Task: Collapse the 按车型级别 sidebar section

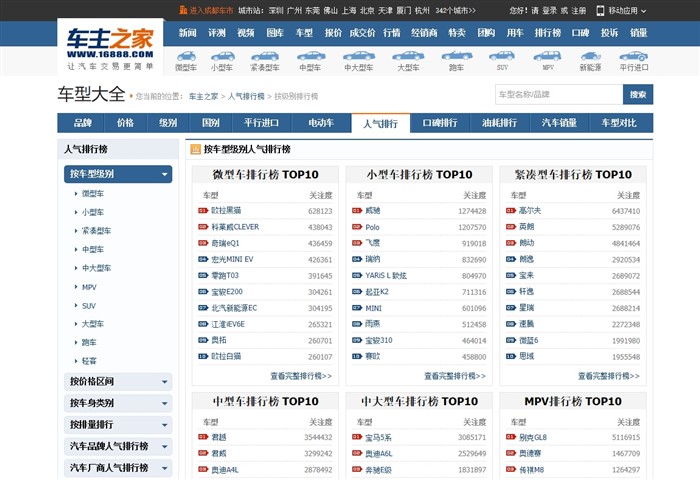Action: click(x=118, y=174)
